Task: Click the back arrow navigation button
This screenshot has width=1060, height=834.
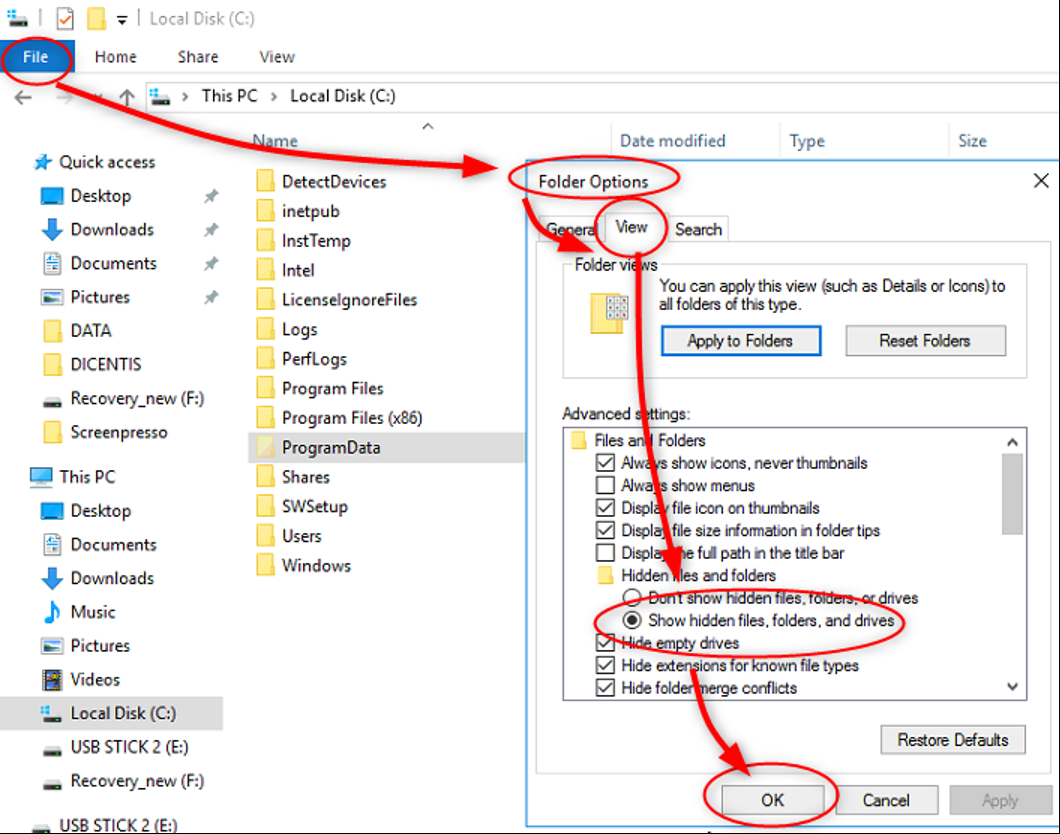Action: point(23,98)
